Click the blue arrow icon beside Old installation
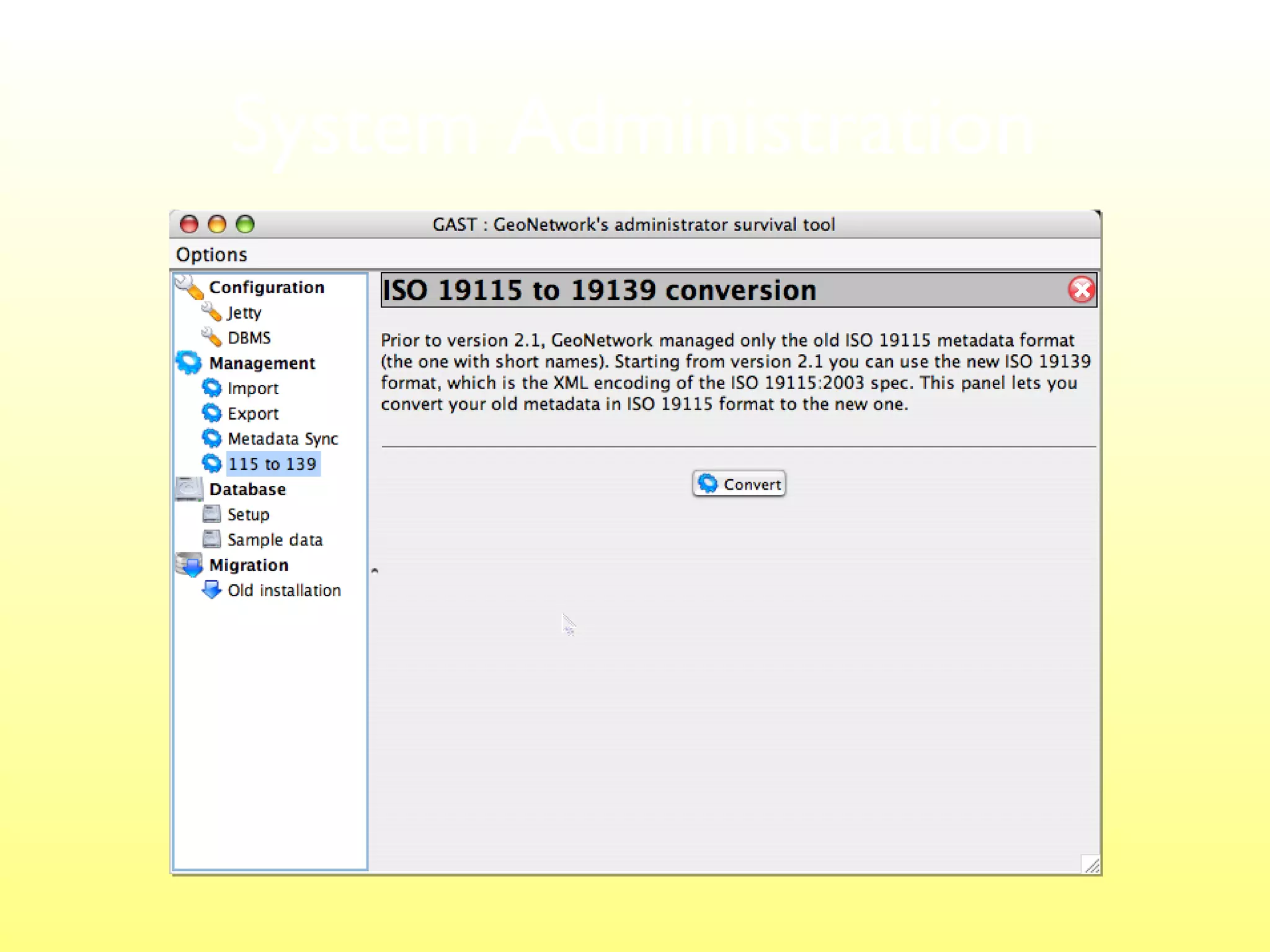The height and width of the screenshot is (952, 1270). click(x=211, y=589)
